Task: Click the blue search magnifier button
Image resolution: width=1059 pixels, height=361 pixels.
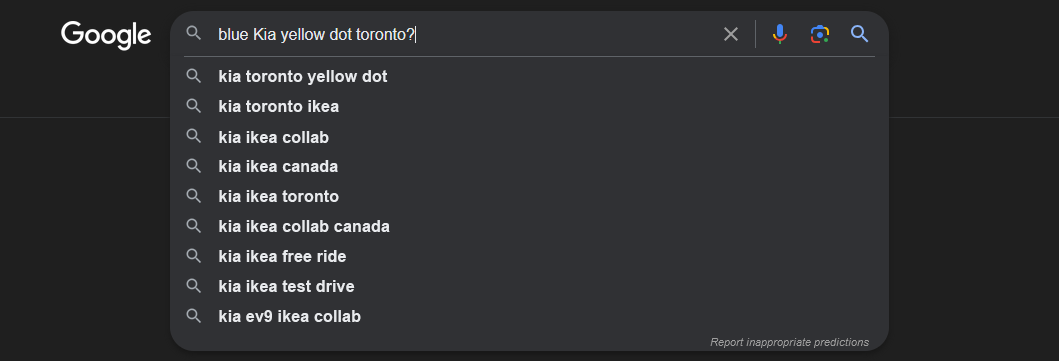Action: [859, 34]
